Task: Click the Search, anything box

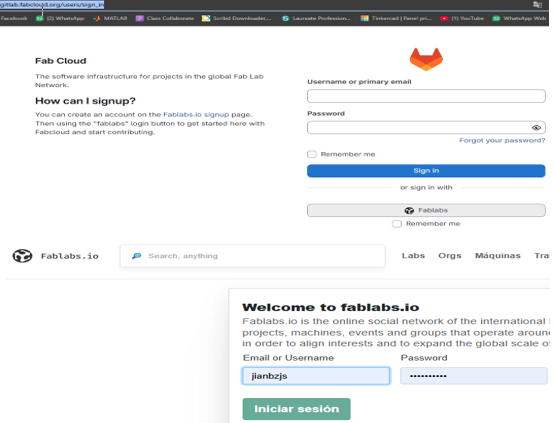Action: [x=252, y=256]
